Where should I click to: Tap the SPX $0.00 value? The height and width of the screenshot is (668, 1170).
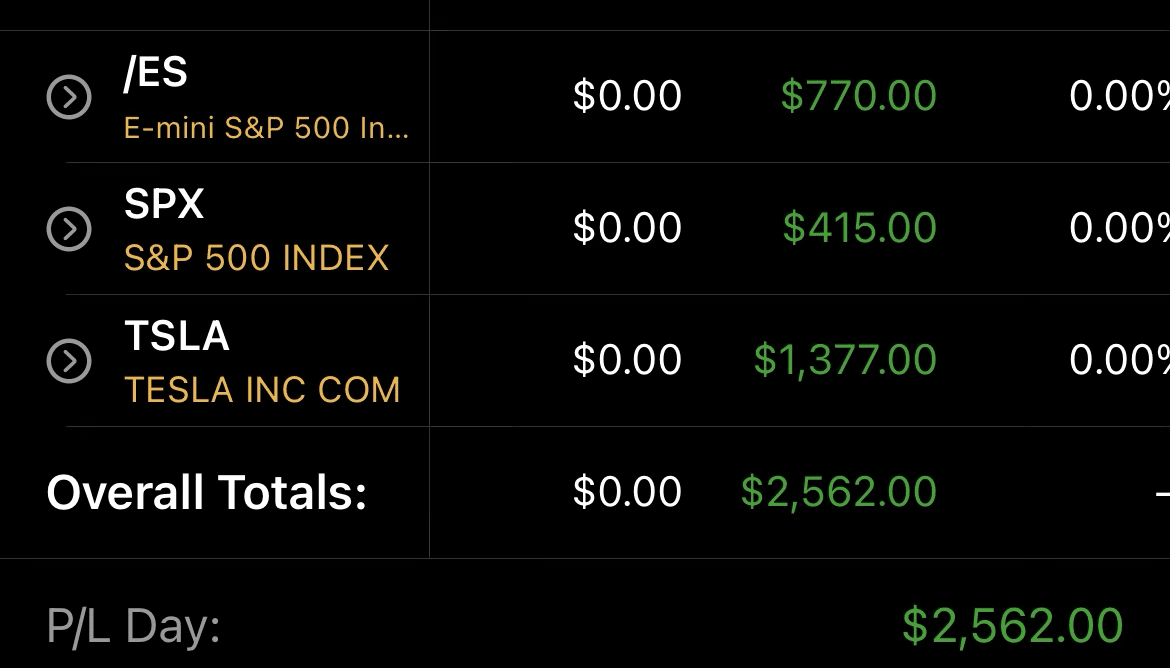(x=627, y=229)
